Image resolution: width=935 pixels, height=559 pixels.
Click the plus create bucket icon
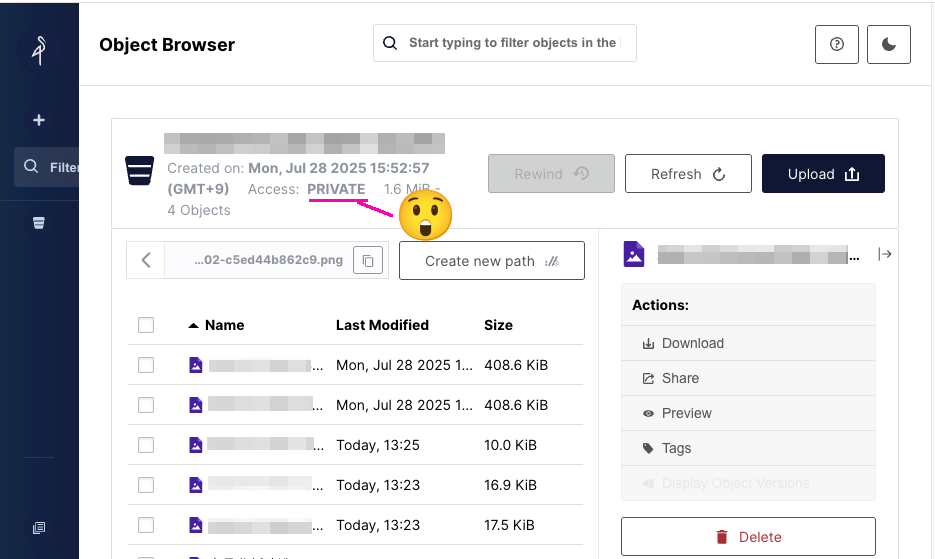tap(39, 120)
